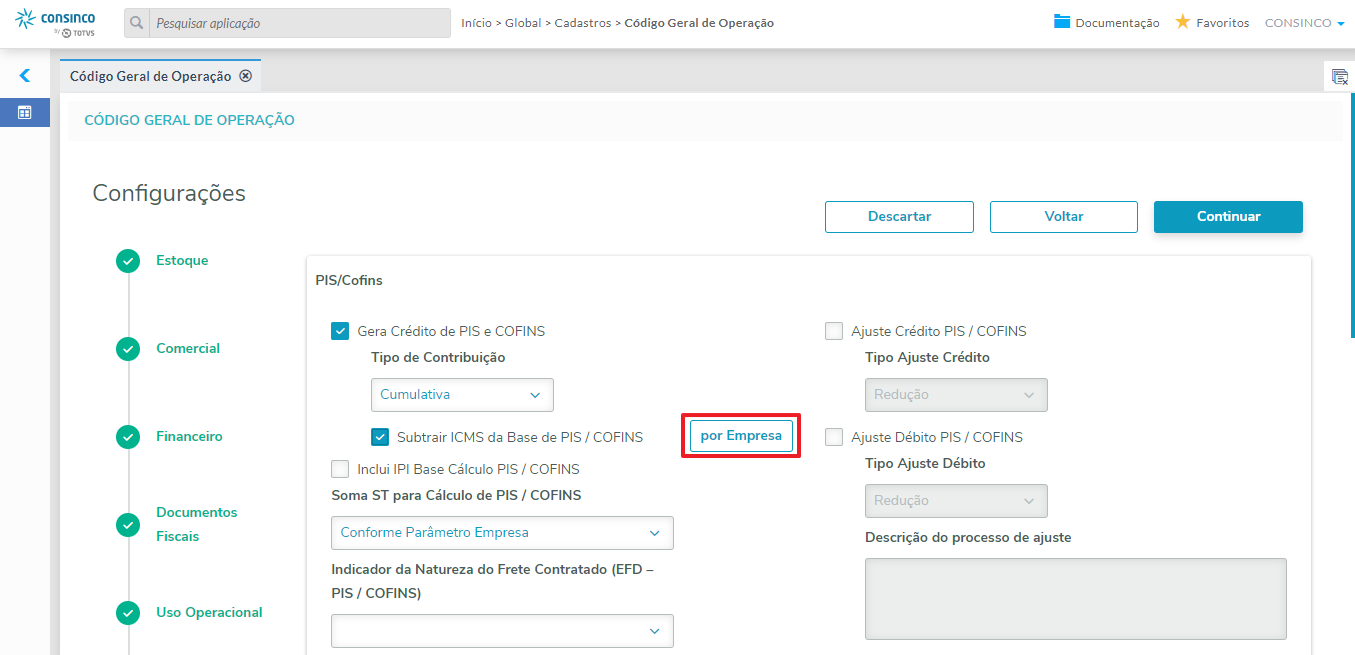Select the Estoque step check icon

(x=128, y=261)
